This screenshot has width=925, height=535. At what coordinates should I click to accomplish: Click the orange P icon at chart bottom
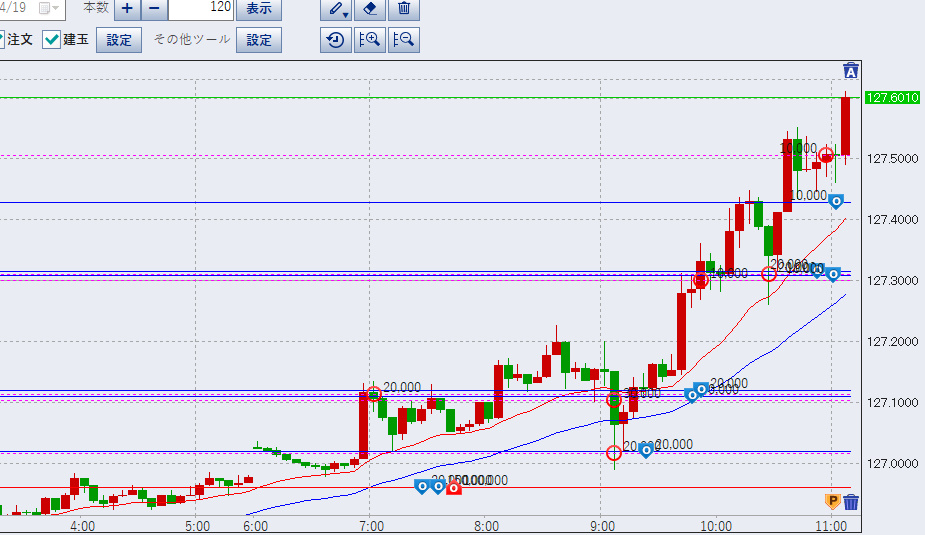(x=831, y=500)
